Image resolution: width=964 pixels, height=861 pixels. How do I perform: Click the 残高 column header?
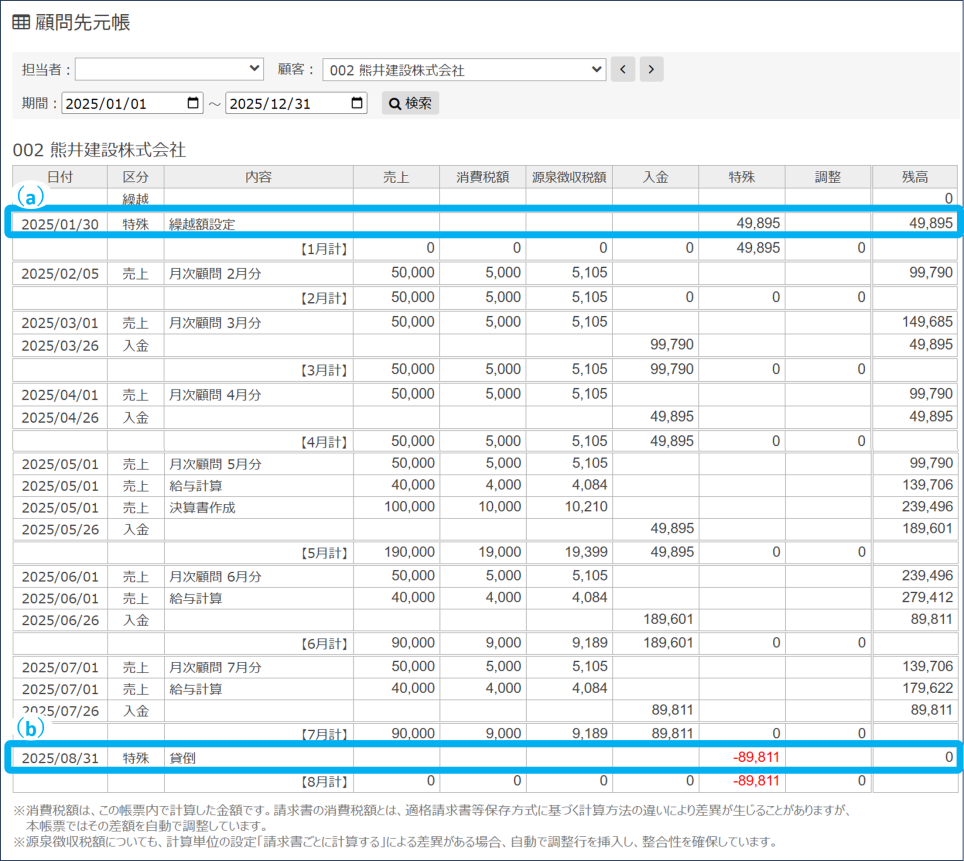(914, 177)
